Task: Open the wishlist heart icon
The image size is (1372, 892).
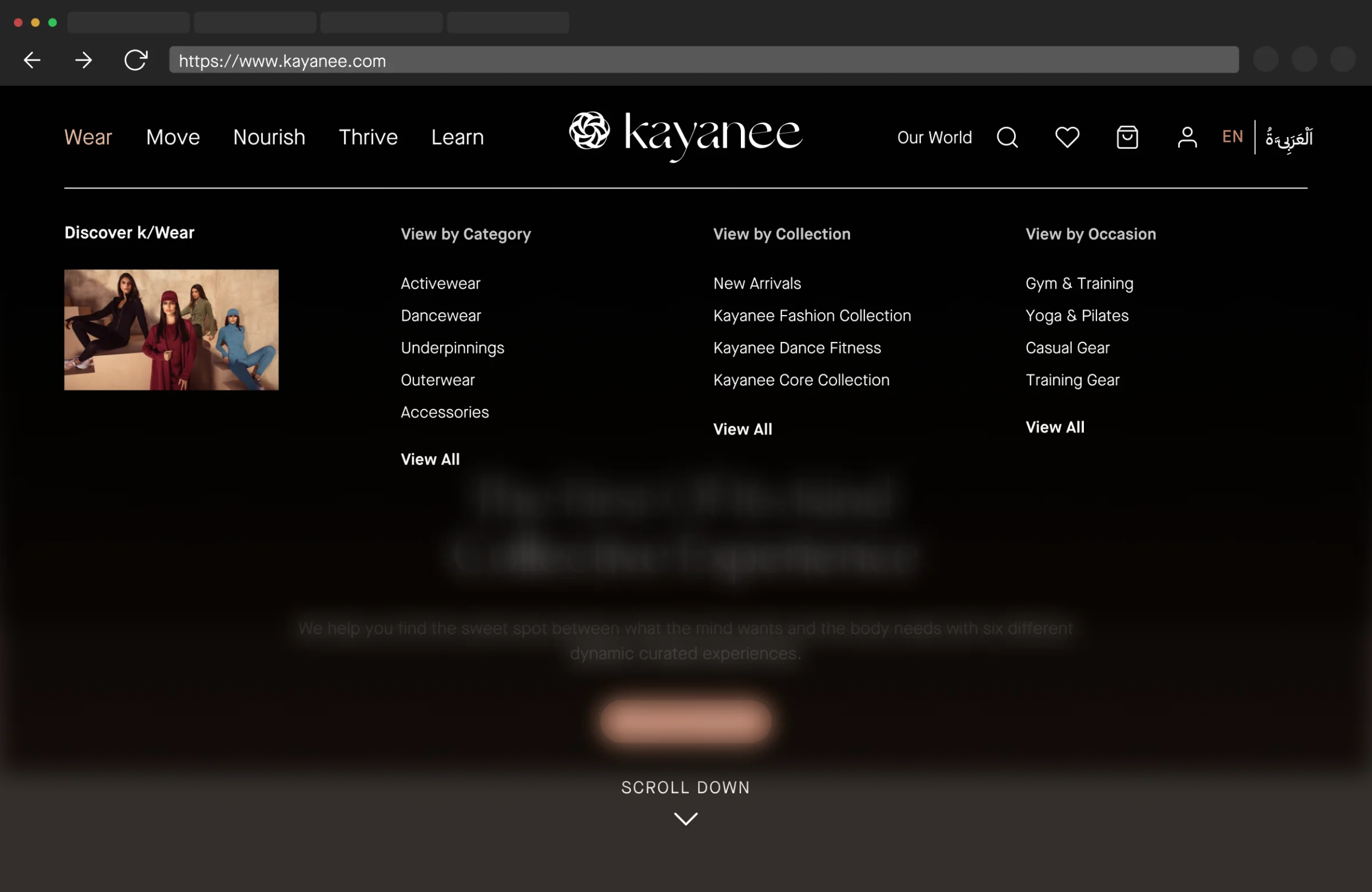Action: (1067, 137)
